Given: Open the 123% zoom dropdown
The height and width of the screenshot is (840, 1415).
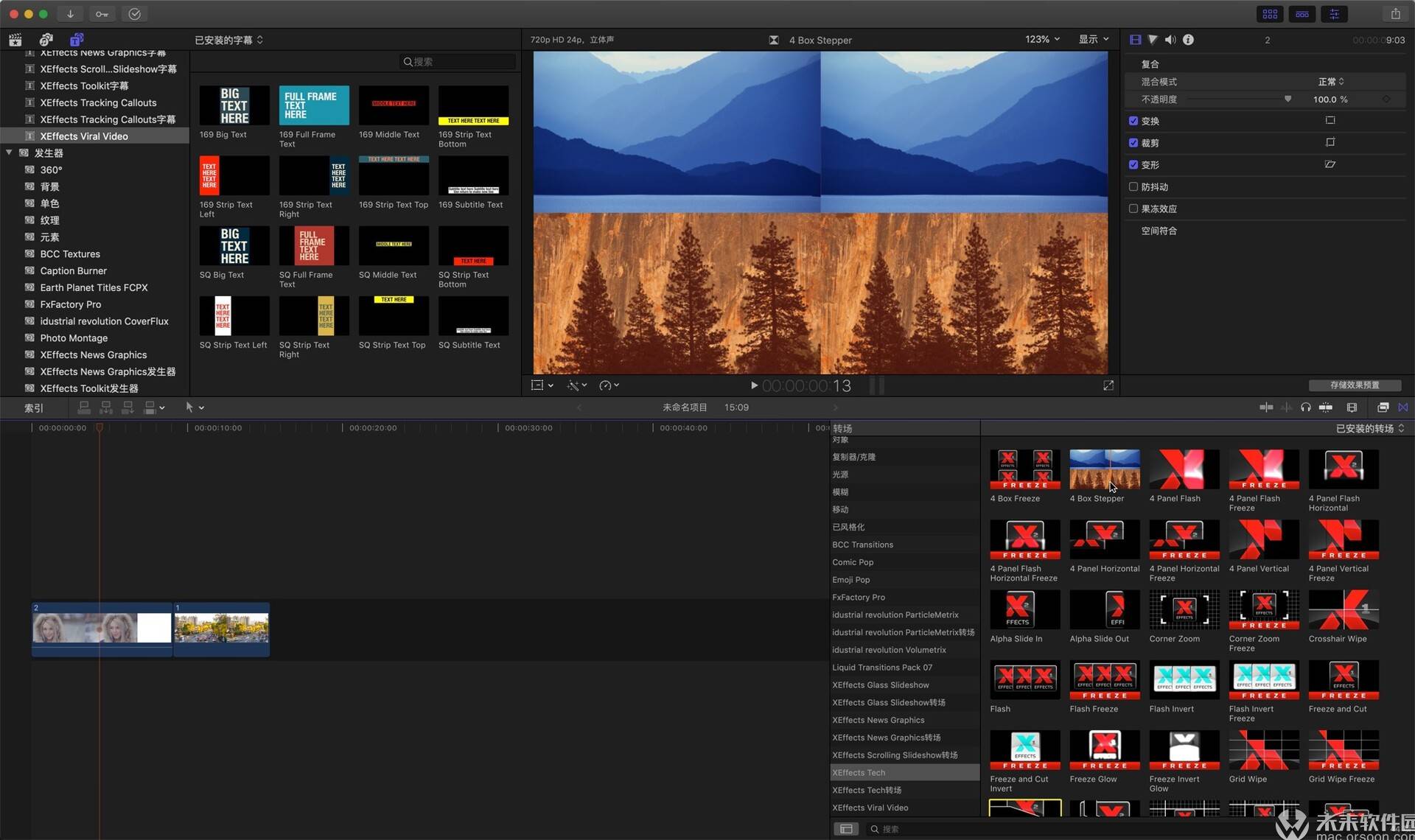Looking at the screenshot, I should 1042,39.
